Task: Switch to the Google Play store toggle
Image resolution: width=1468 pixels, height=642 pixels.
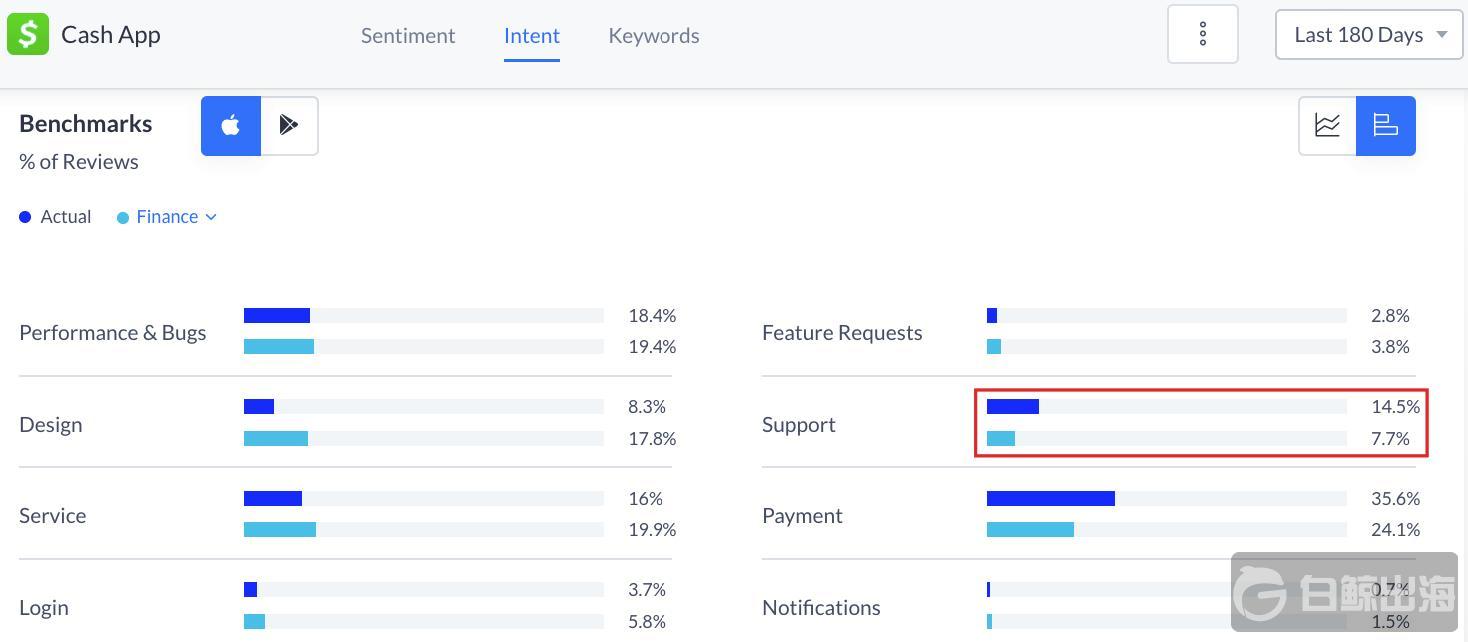Action: pos(289,126)
